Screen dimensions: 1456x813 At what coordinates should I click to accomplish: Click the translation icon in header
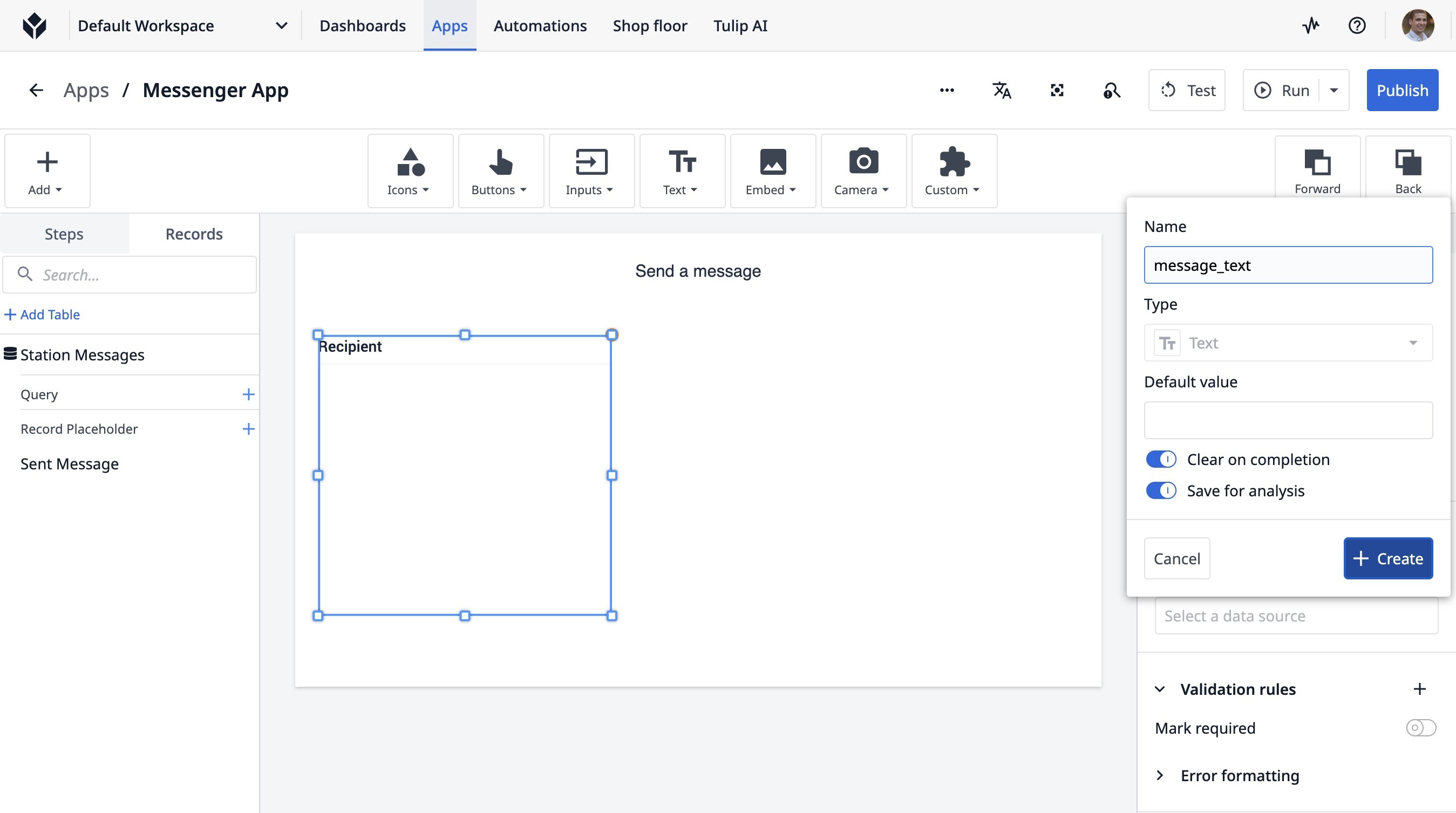pyautogui.click(x=1001, y=91)
